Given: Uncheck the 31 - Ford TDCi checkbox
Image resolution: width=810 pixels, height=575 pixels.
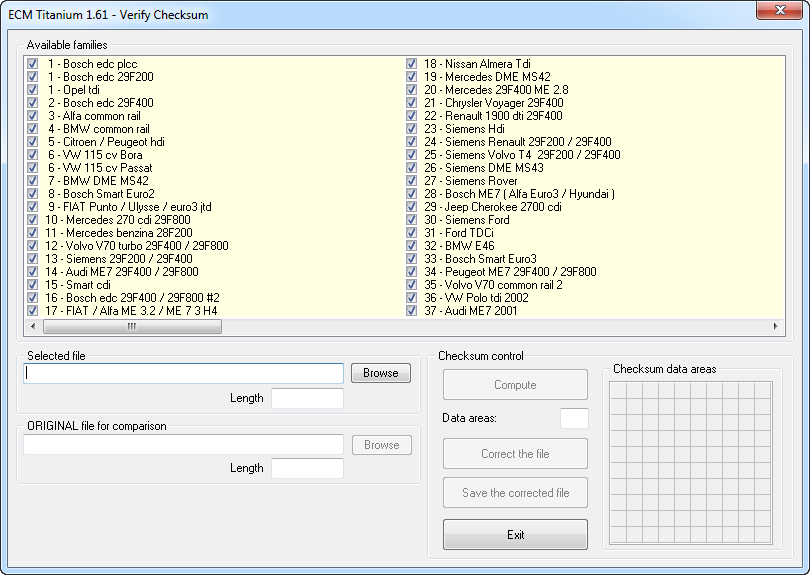Looking at the screenshot, I should [412, 232].
